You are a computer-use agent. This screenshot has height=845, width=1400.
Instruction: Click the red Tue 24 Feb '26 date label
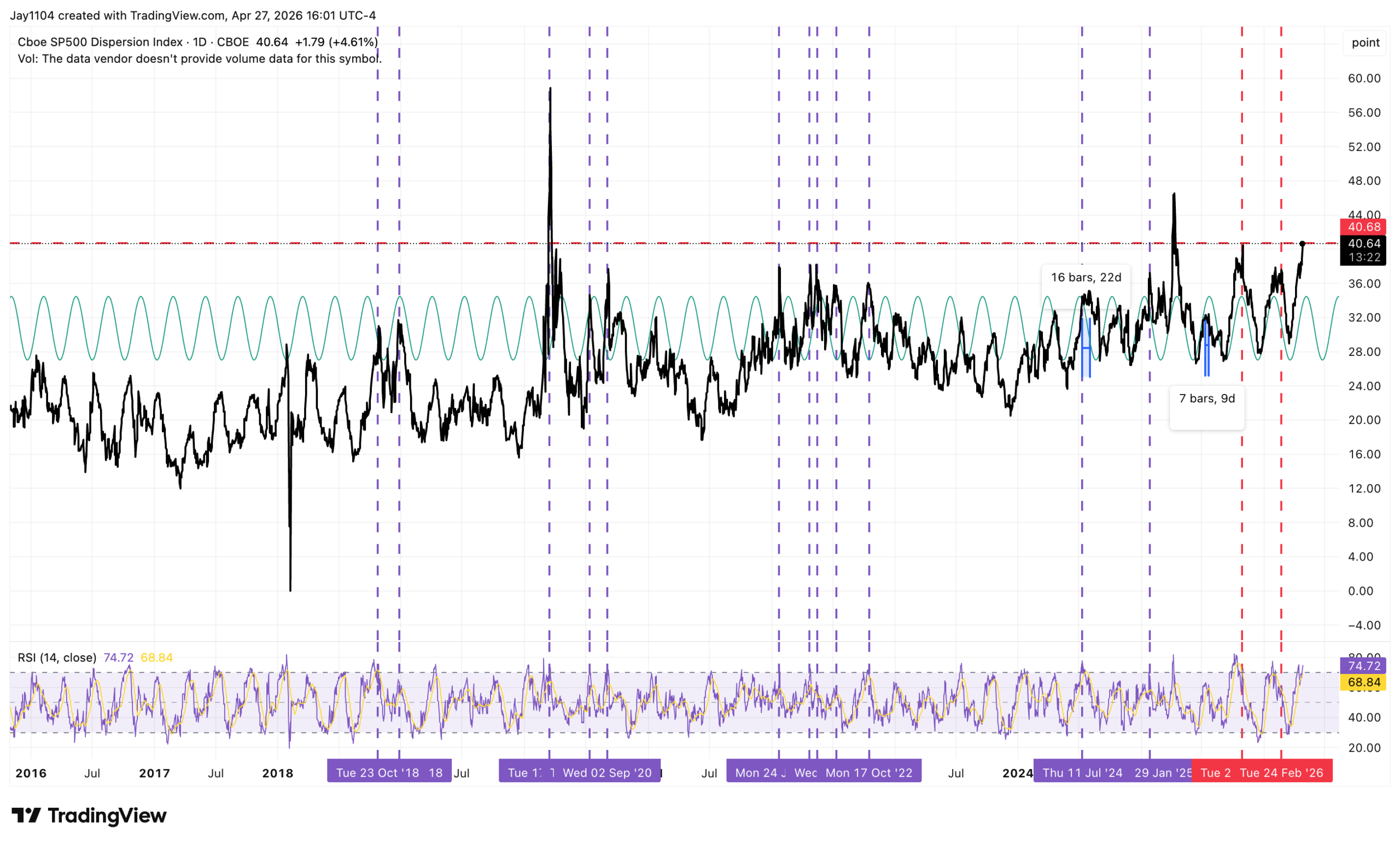pyautogui.click(x=1281, y=773)
